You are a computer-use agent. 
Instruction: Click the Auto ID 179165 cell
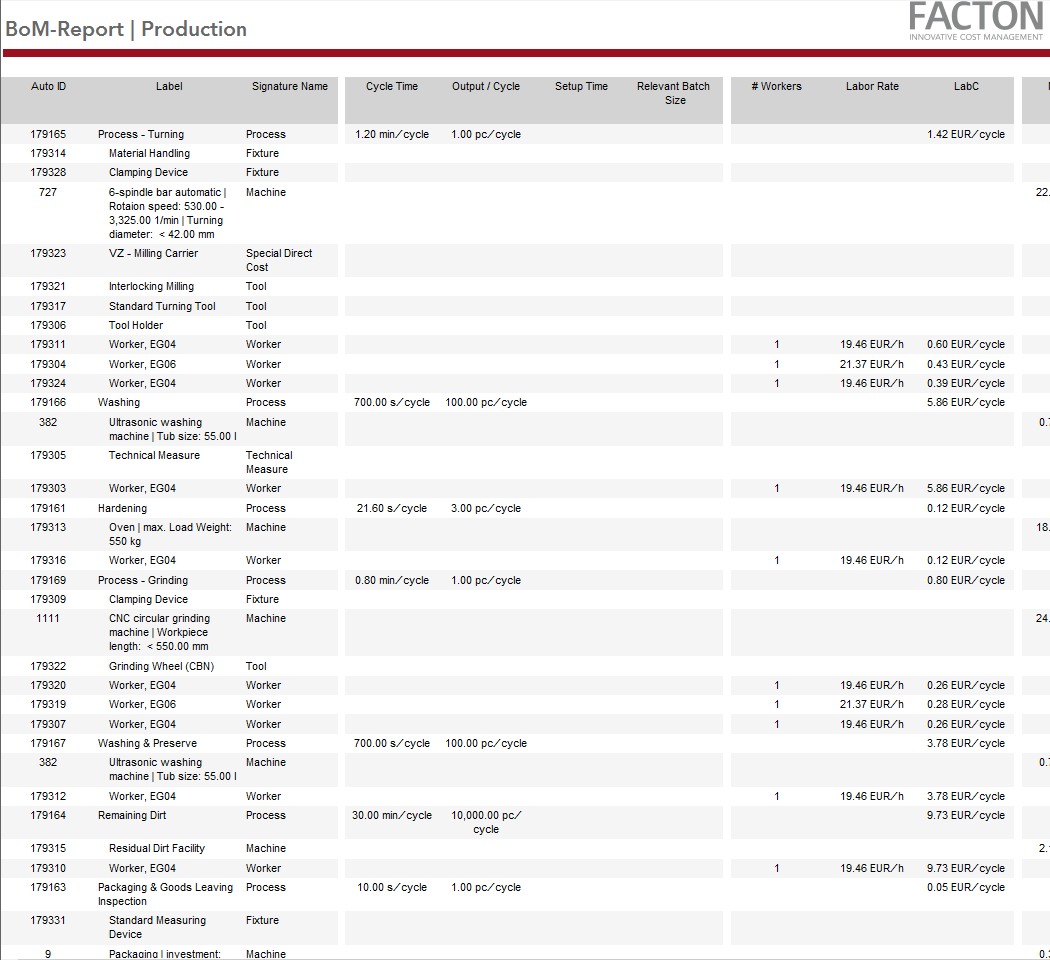[x=48, y=134]
